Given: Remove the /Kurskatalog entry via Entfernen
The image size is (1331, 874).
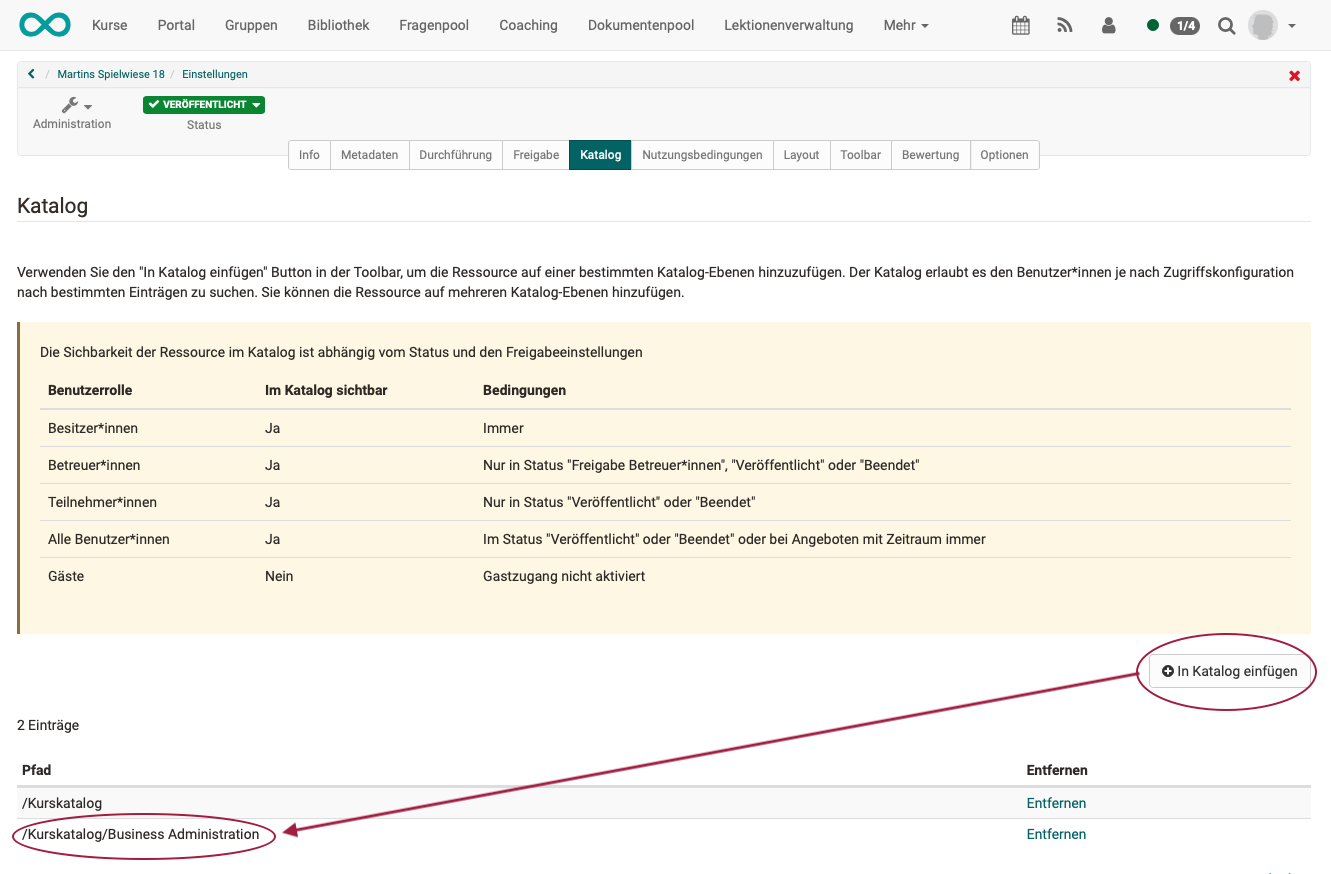Looking at the screenshot, I should pyautogui.click(x=1055, y=803).
